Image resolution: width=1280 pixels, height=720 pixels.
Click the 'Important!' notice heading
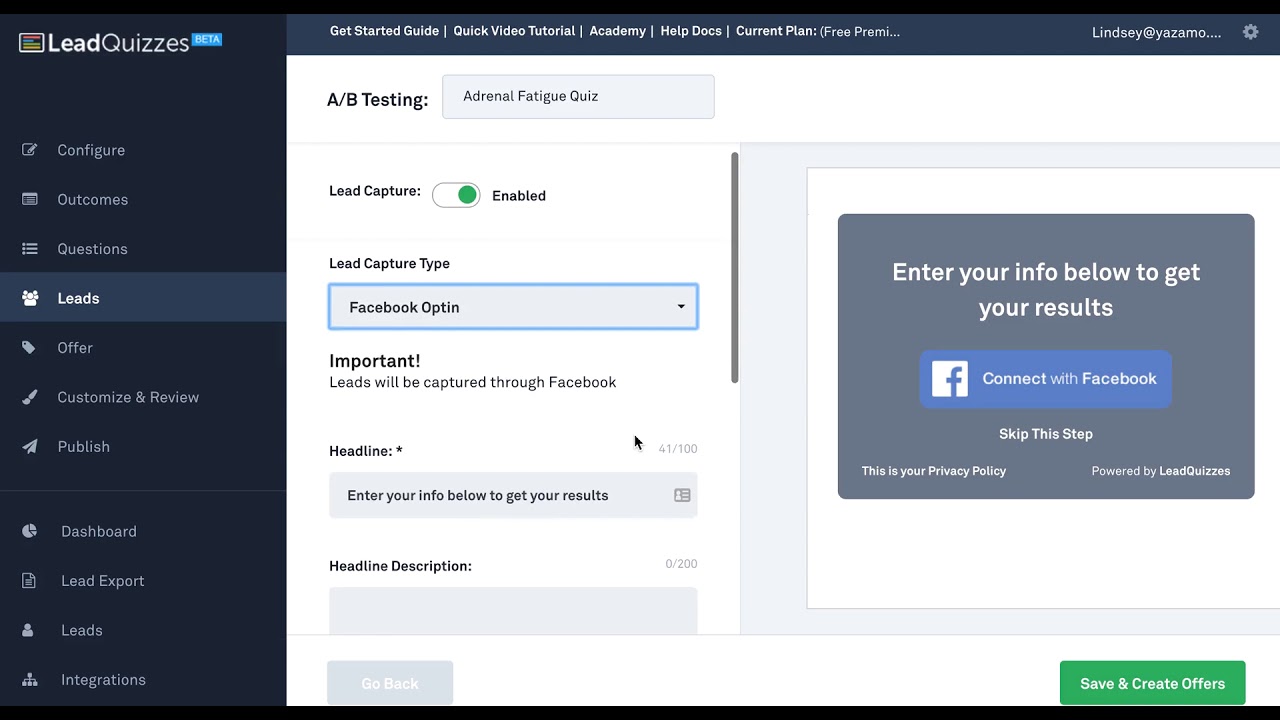[375, 361]
